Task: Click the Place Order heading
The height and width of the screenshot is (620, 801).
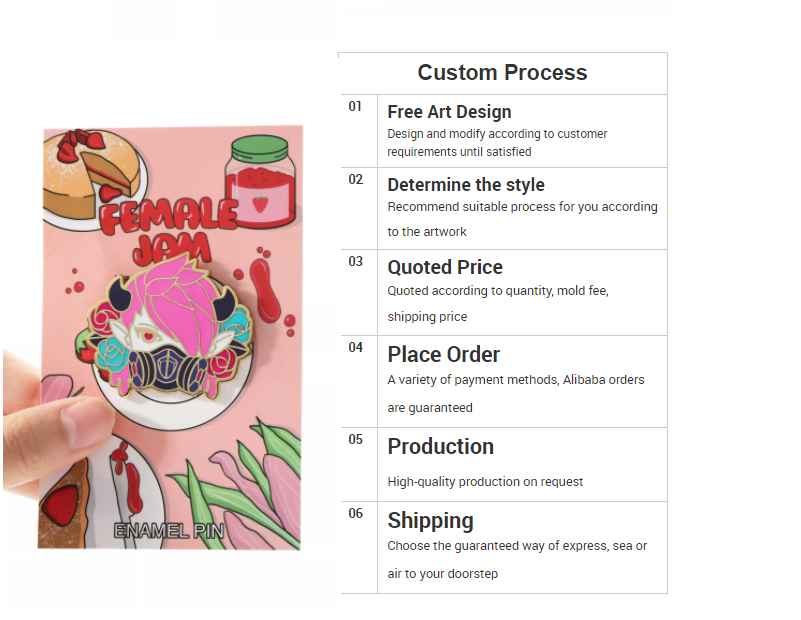Action: tap(443, 354)
